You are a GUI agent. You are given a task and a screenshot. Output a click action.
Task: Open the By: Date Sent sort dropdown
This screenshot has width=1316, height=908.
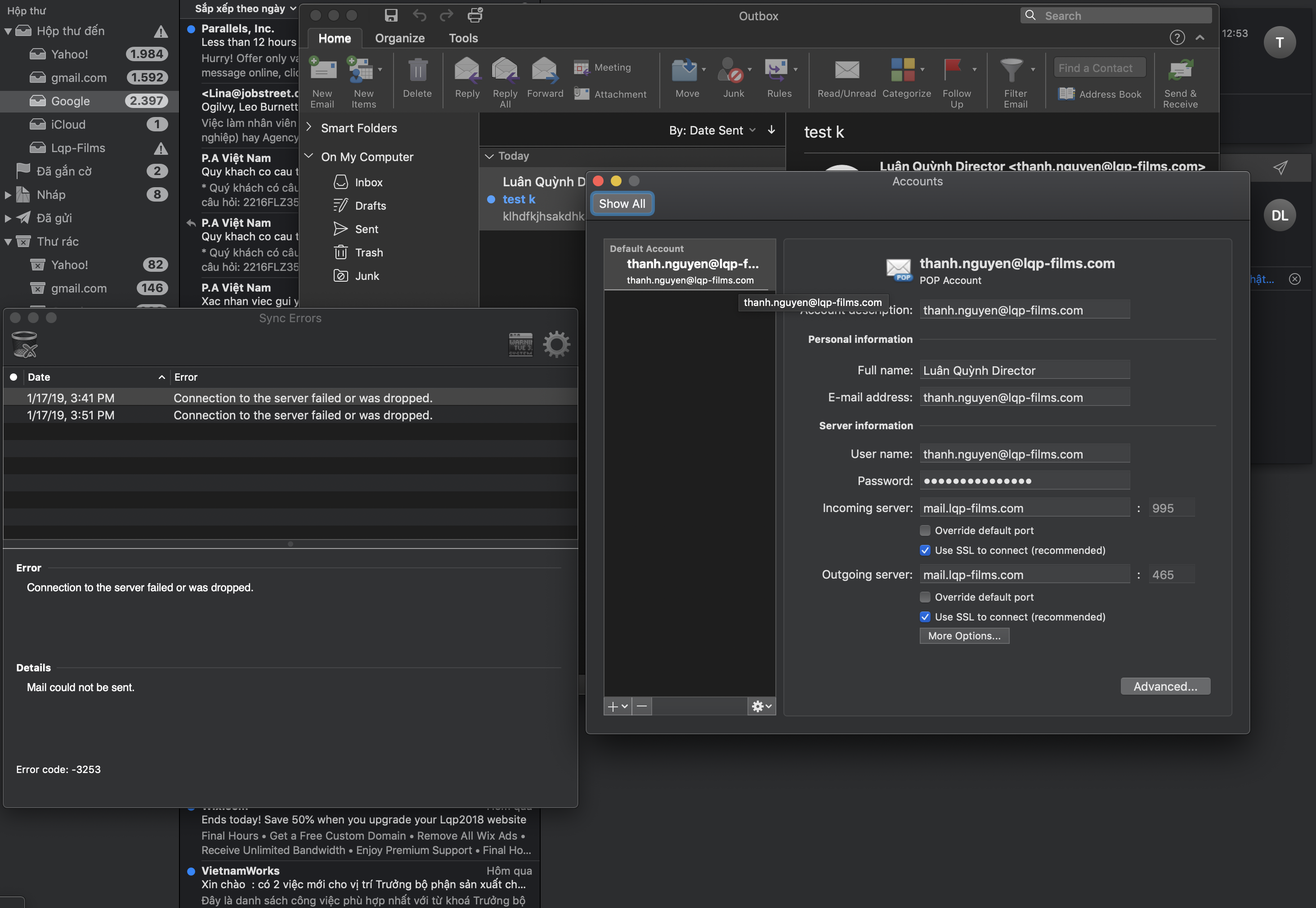(712, 130)
